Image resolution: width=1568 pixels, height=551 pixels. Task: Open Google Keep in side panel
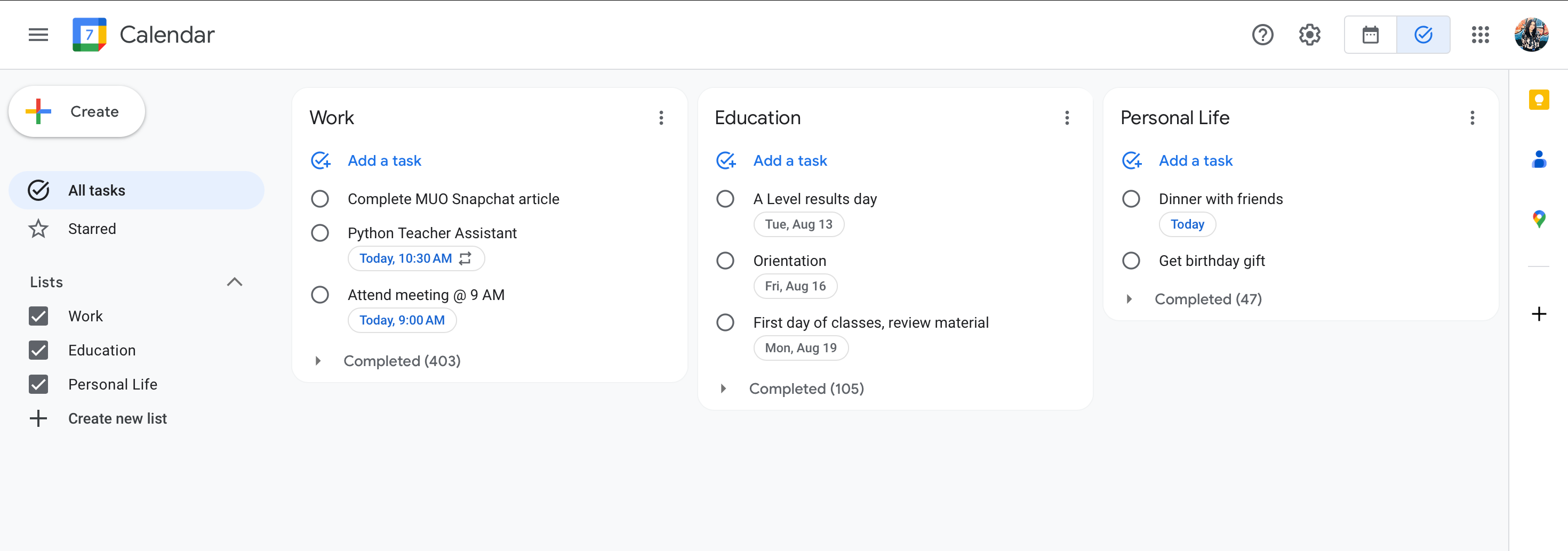pyautogui.click(x=1538, y=100)
